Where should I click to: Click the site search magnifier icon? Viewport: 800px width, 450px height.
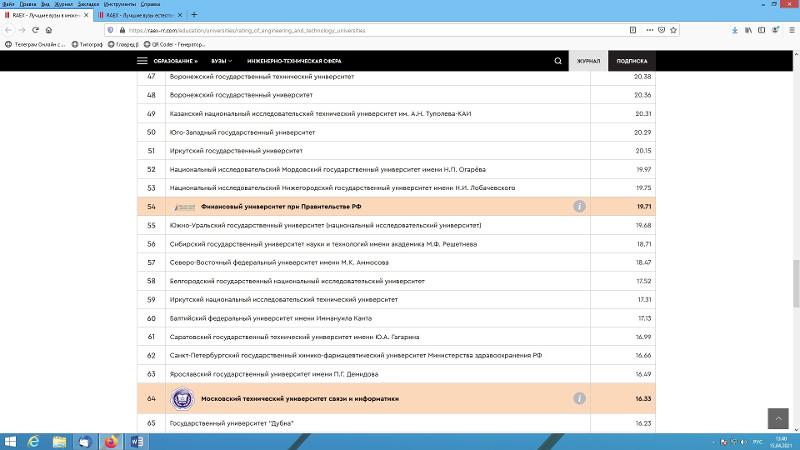558,61
